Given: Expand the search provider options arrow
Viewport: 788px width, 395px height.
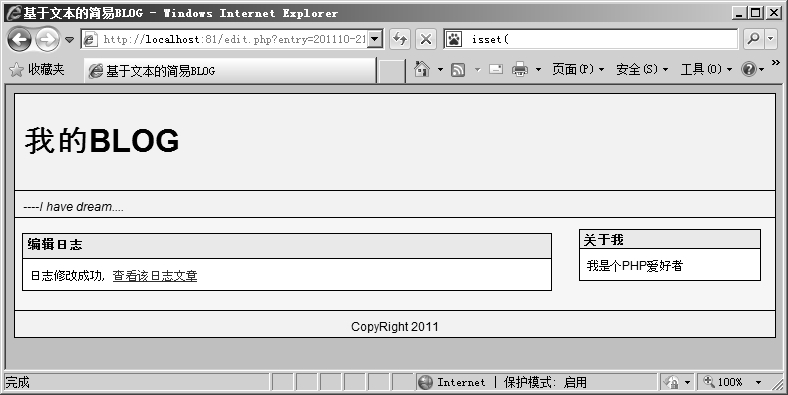Looking at the screenshot, I should point(771,39).
